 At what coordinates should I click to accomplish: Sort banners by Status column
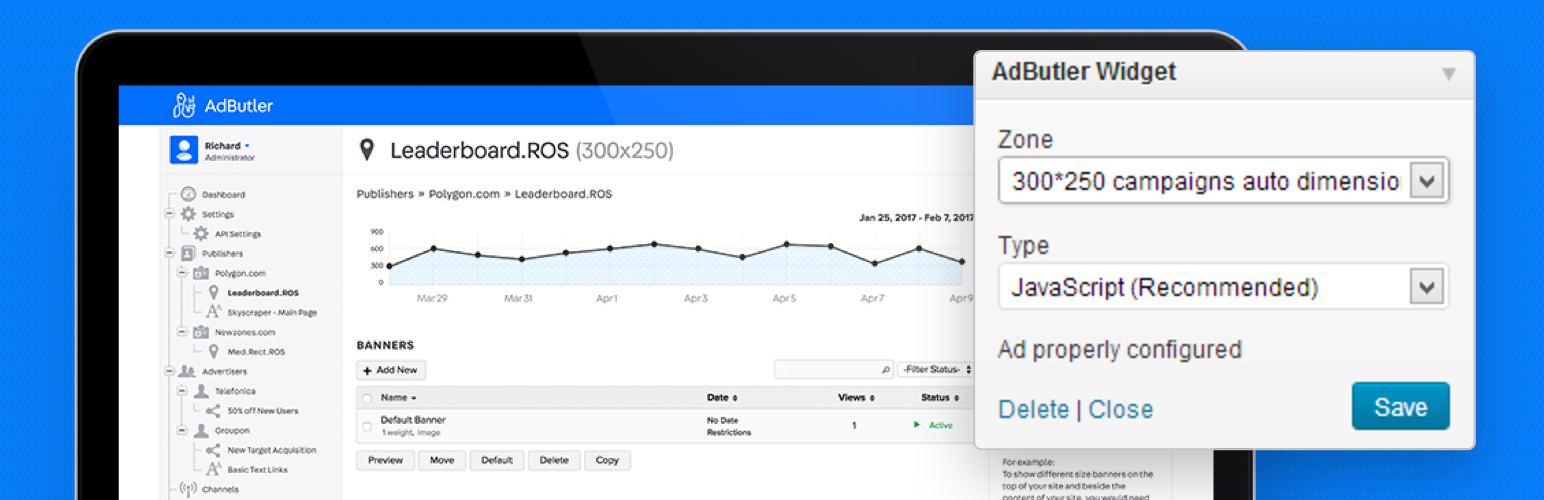tap(940, 398)
